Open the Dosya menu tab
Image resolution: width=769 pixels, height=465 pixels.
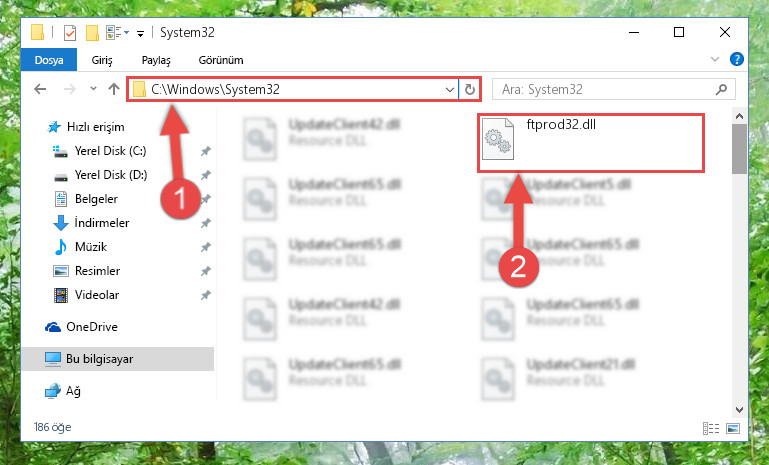point(49,60)
